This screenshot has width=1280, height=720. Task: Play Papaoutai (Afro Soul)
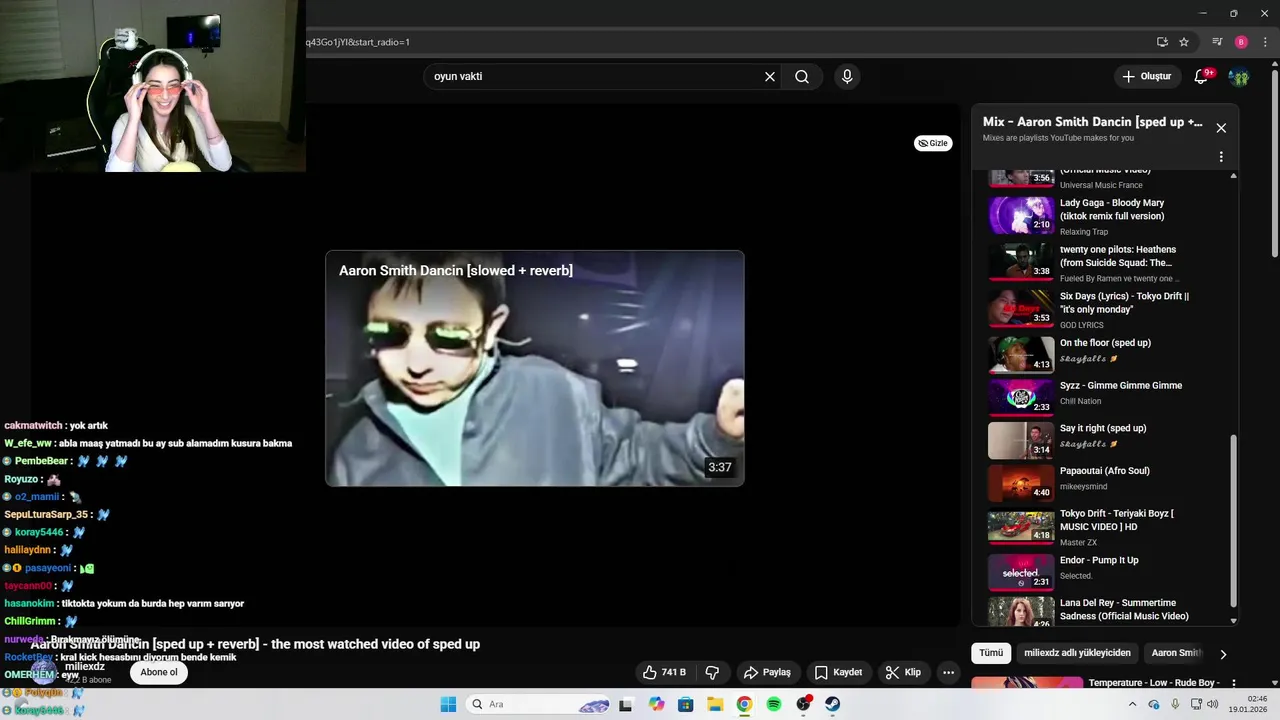coord(1108,483)
